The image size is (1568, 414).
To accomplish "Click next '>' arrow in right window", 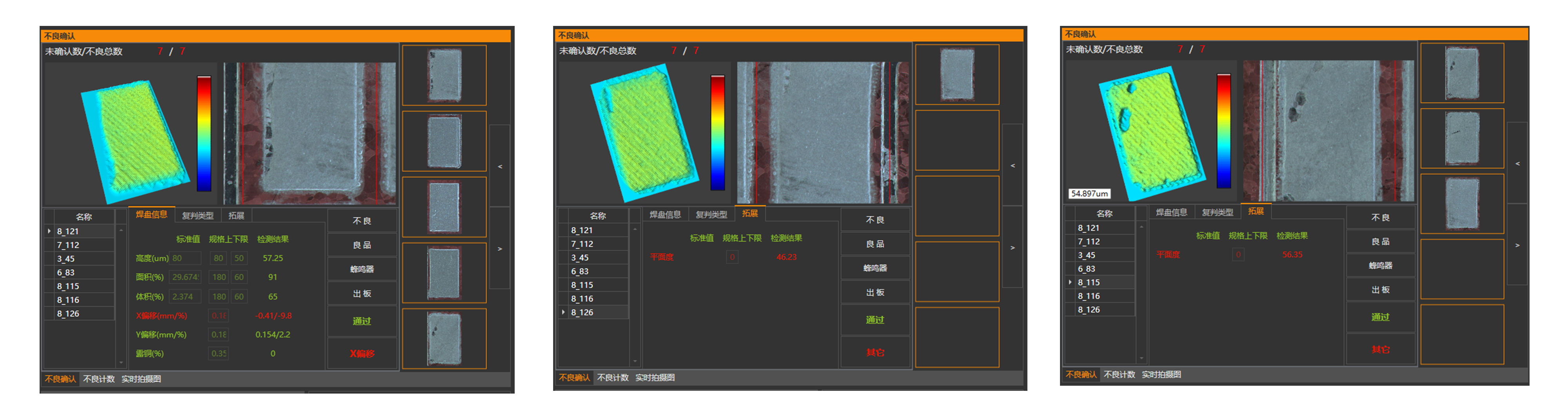I will click(x=1517, y=245).
